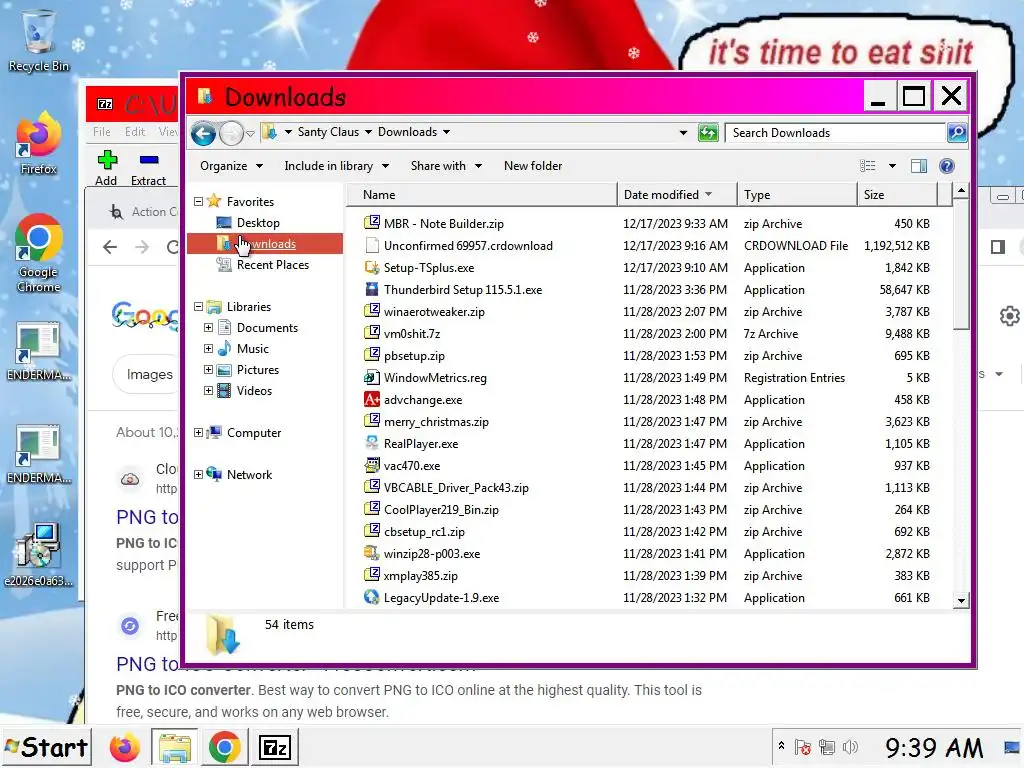Change view using the views icon
The image size is (1024, 768).
tap(868, 166)
